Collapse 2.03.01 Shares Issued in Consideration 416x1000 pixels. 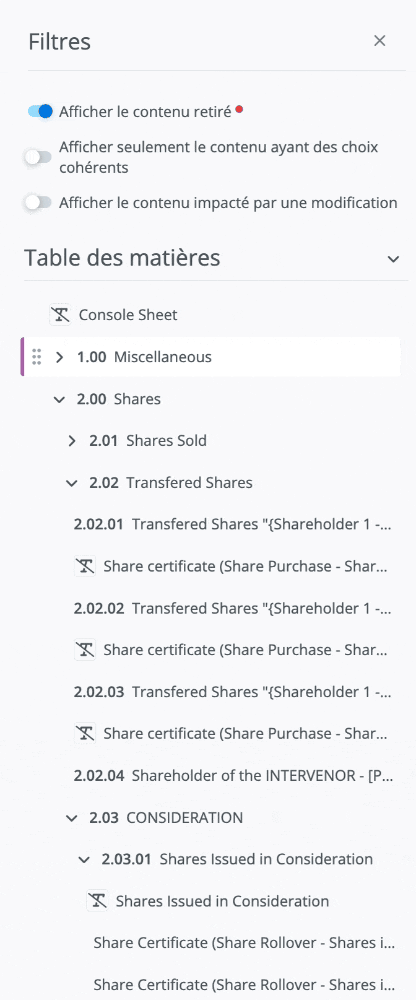tap(84, 860)
